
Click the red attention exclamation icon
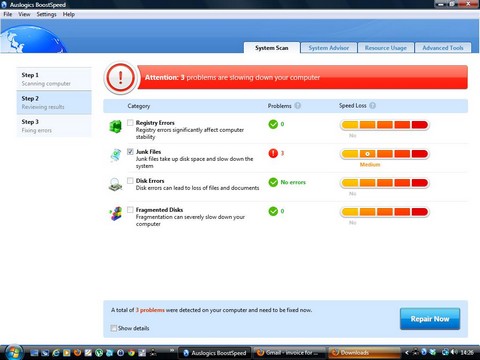point(120,78)
